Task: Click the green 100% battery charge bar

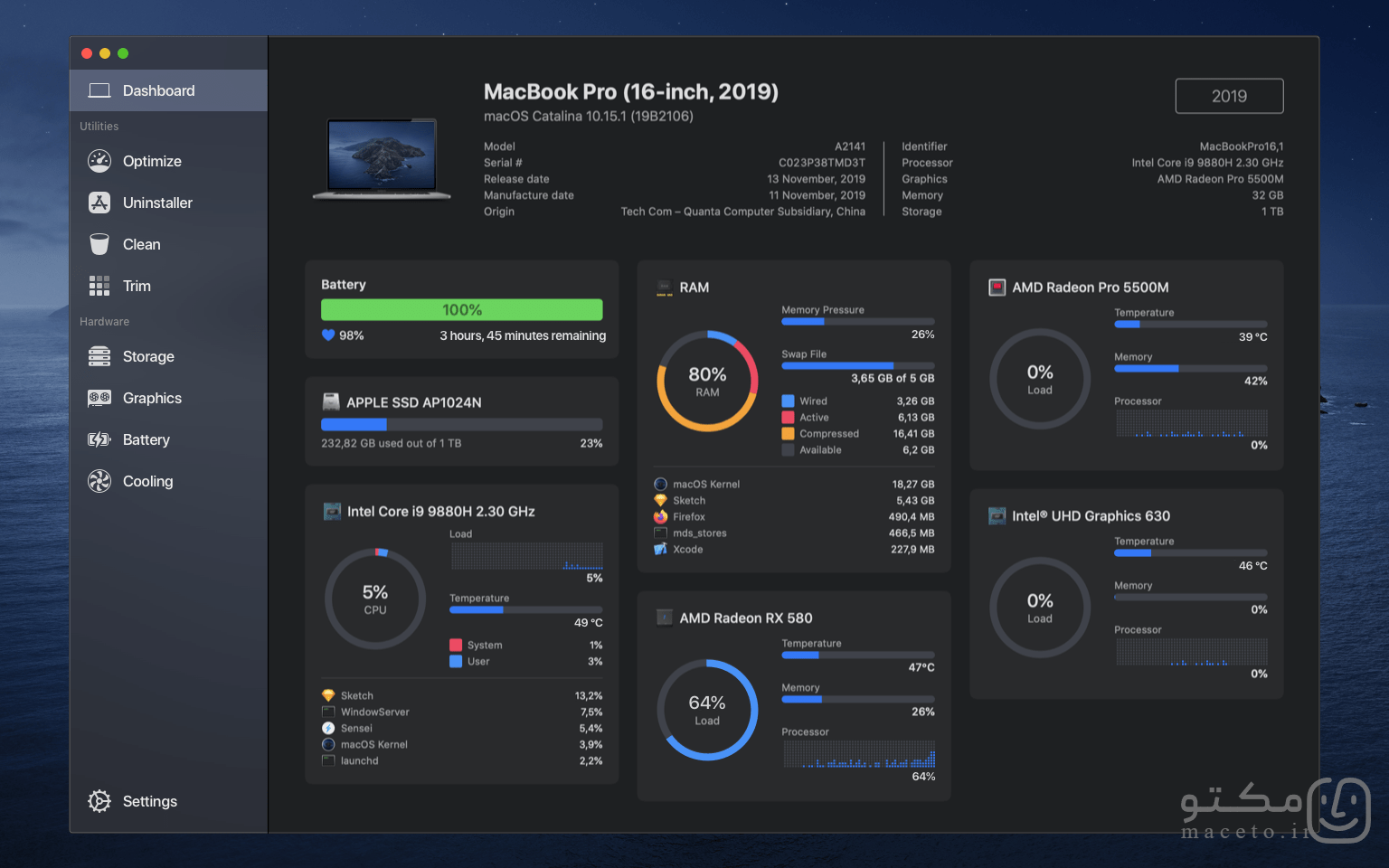Action: 462,310
